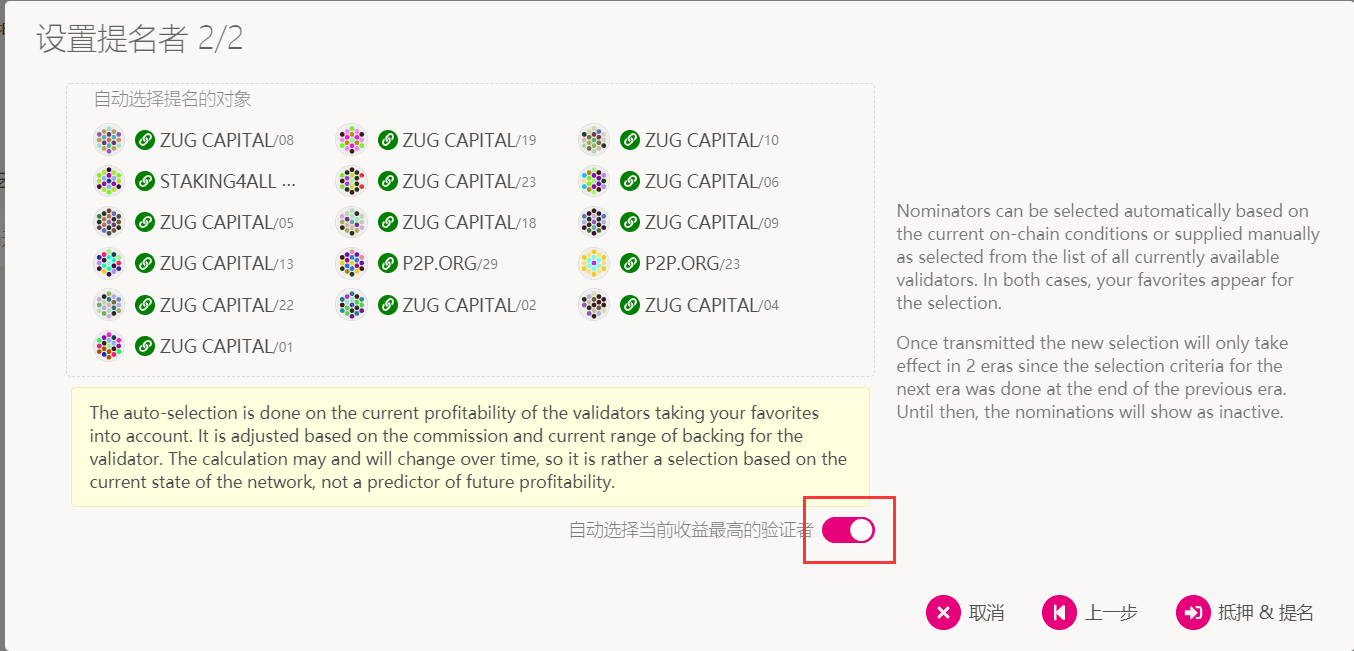
Task: Select ZUG CAPITAL/02 validator entry
Action: click(x=470, y=305)
